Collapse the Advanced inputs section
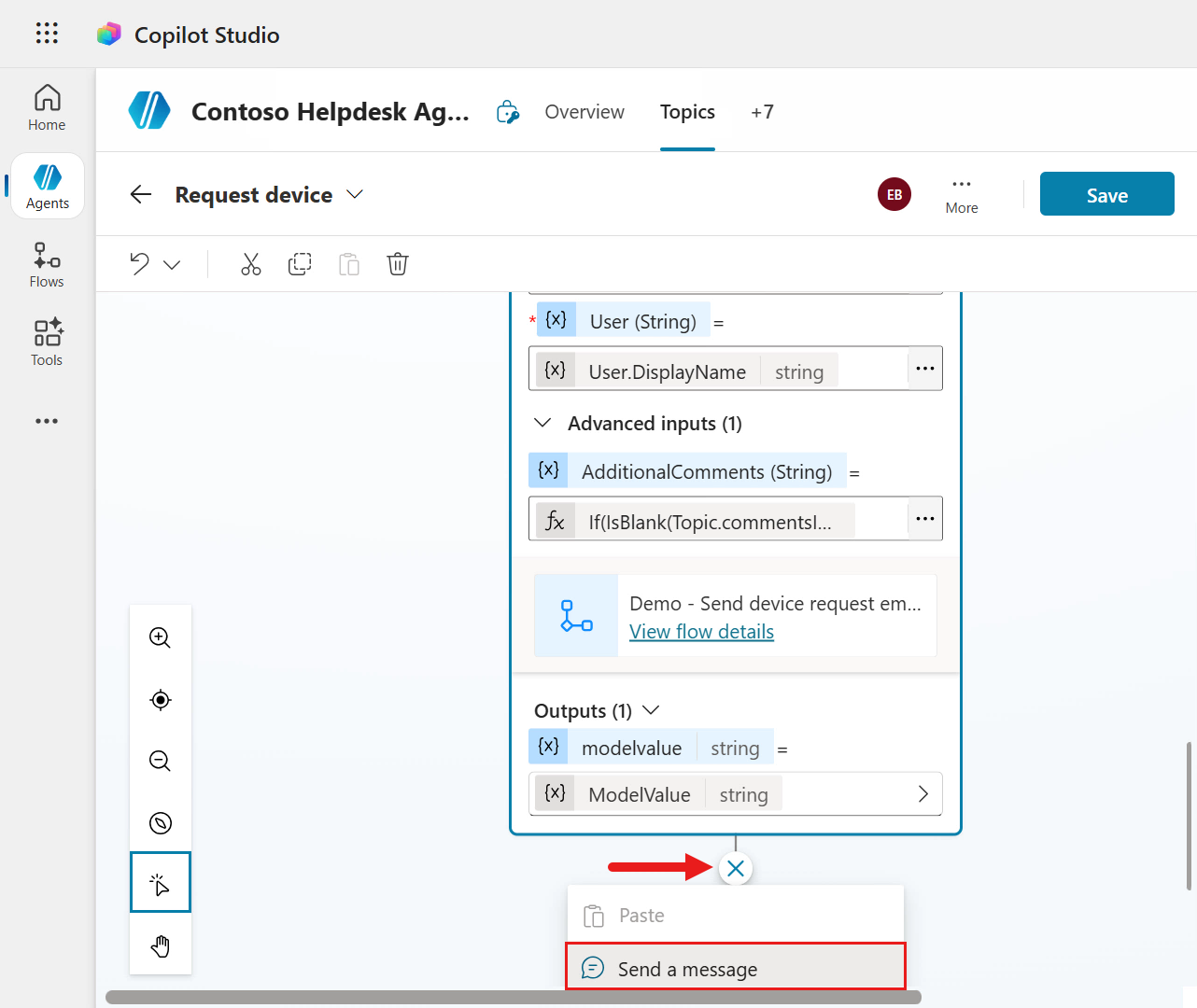Screen dimensions: 1197x1008 click(542, 423)
